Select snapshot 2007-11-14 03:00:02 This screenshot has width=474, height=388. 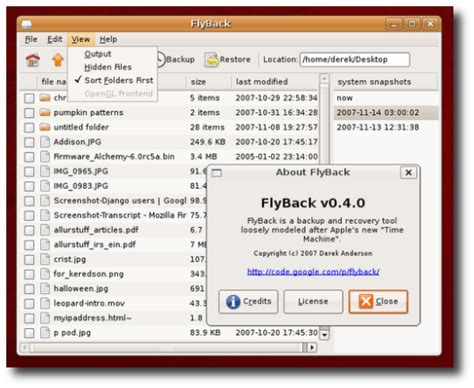(x=386, y=113)
